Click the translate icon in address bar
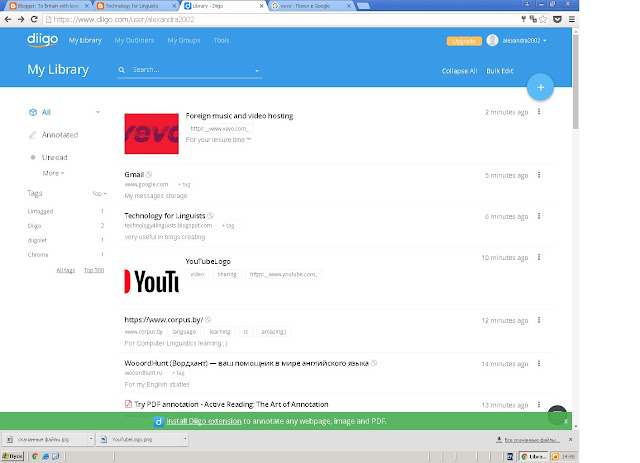Screen dimensions: 640x463 (533, 19)
